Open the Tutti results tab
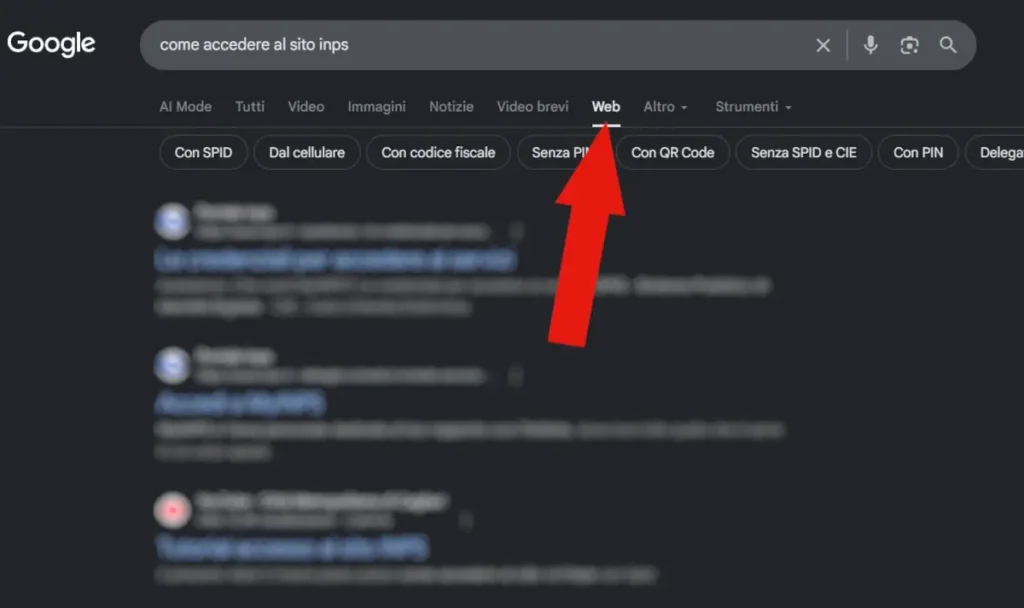Screen dimensions: 1024x608 click(x=250, y=106)
